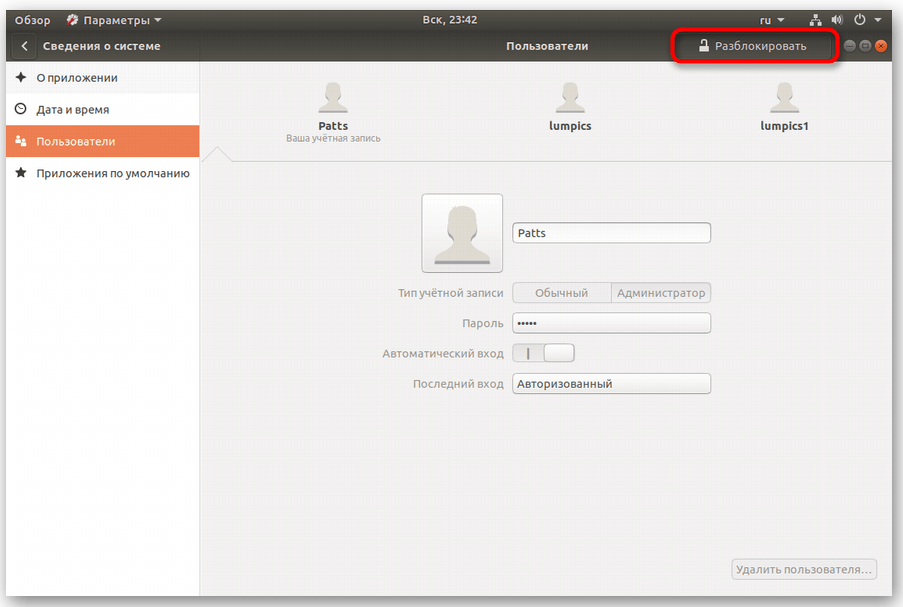
Task: Click the volume speaker icon in top bar
Action: click(x=836, y=20)
